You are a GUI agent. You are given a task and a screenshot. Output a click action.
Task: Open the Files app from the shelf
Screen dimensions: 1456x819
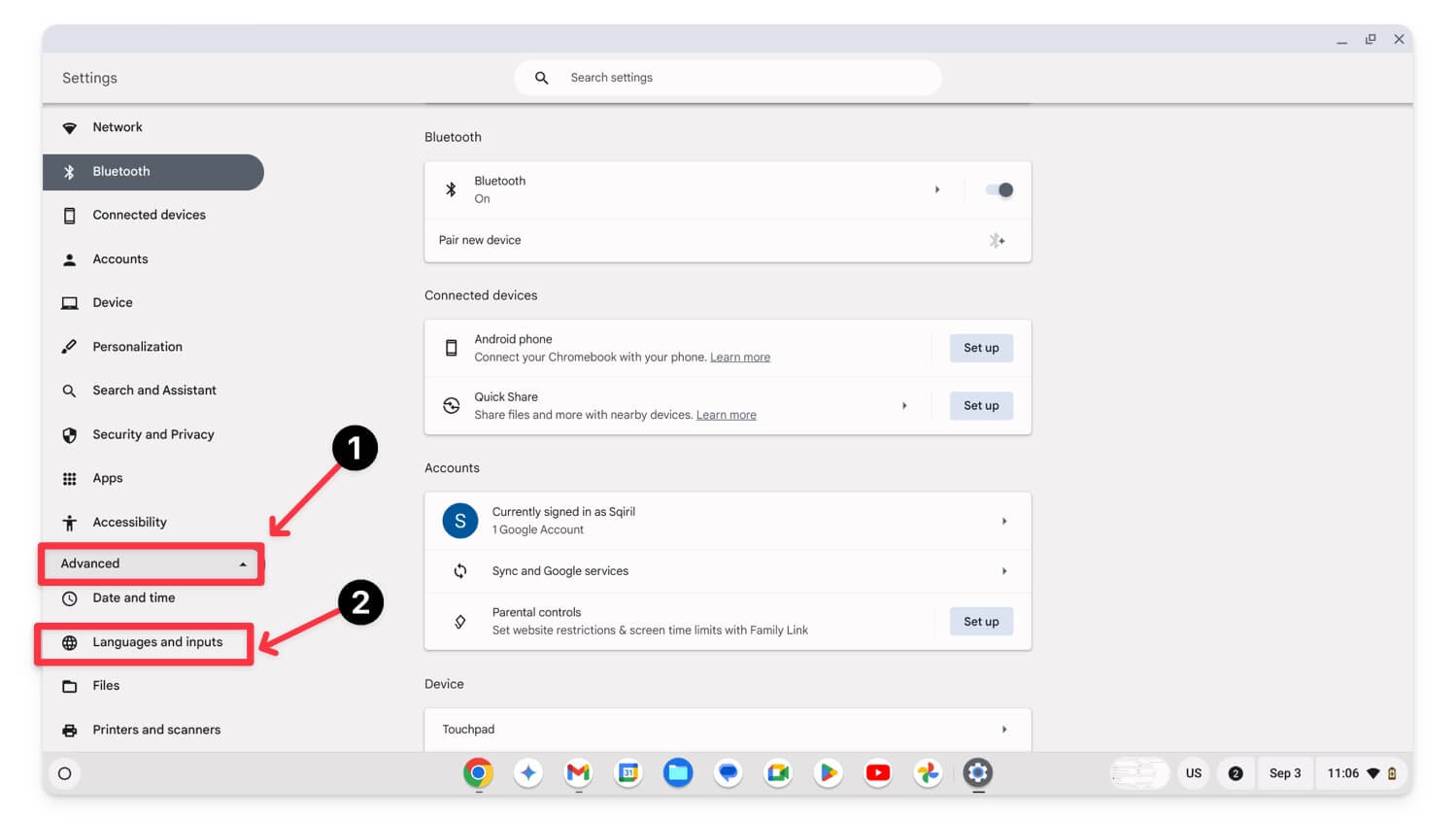(677, 773)
